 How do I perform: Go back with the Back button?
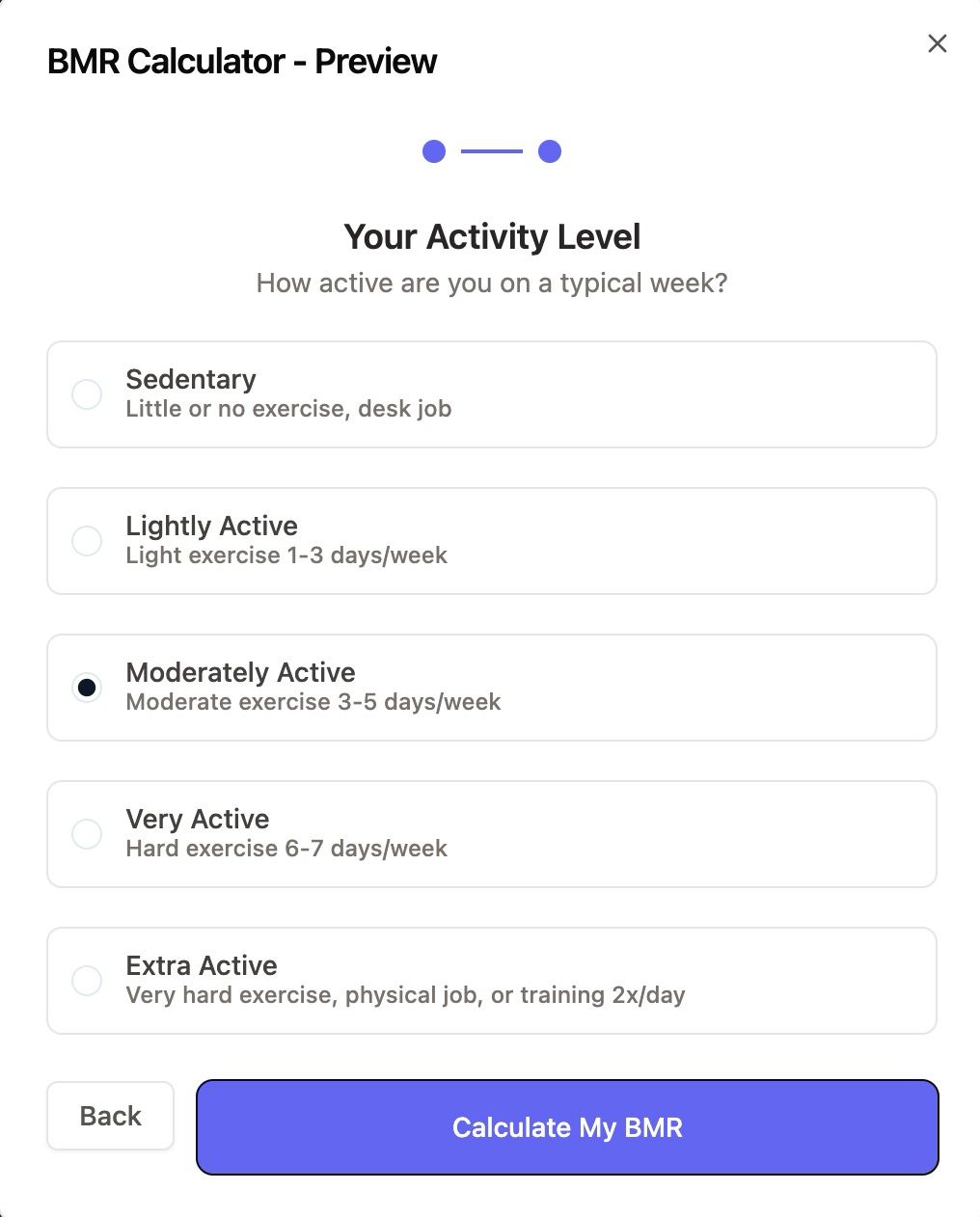coord(111,1116)
